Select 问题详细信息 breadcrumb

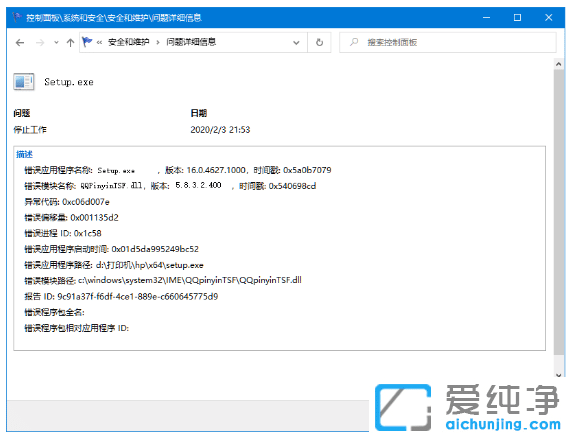(191, 42)
